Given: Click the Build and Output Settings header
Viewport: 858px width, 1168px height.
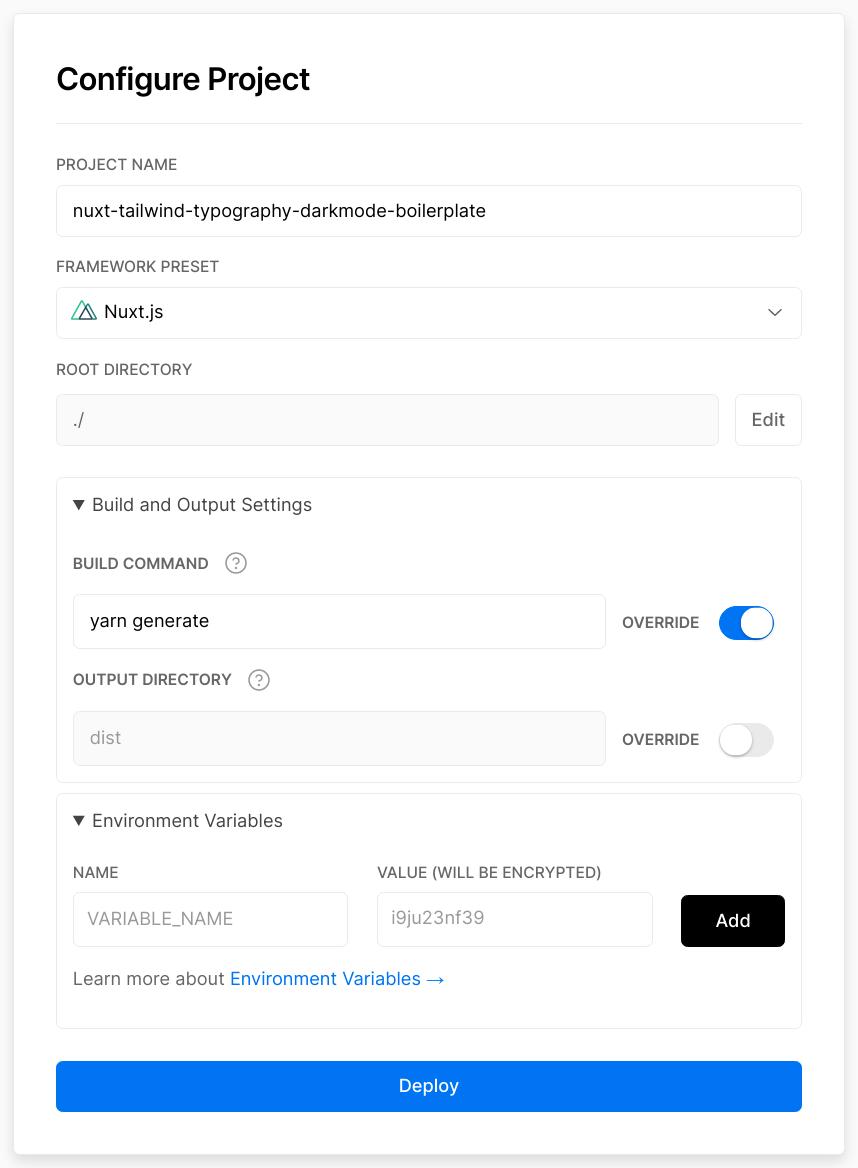Looking at the screenshot, I should click(192, 504).
